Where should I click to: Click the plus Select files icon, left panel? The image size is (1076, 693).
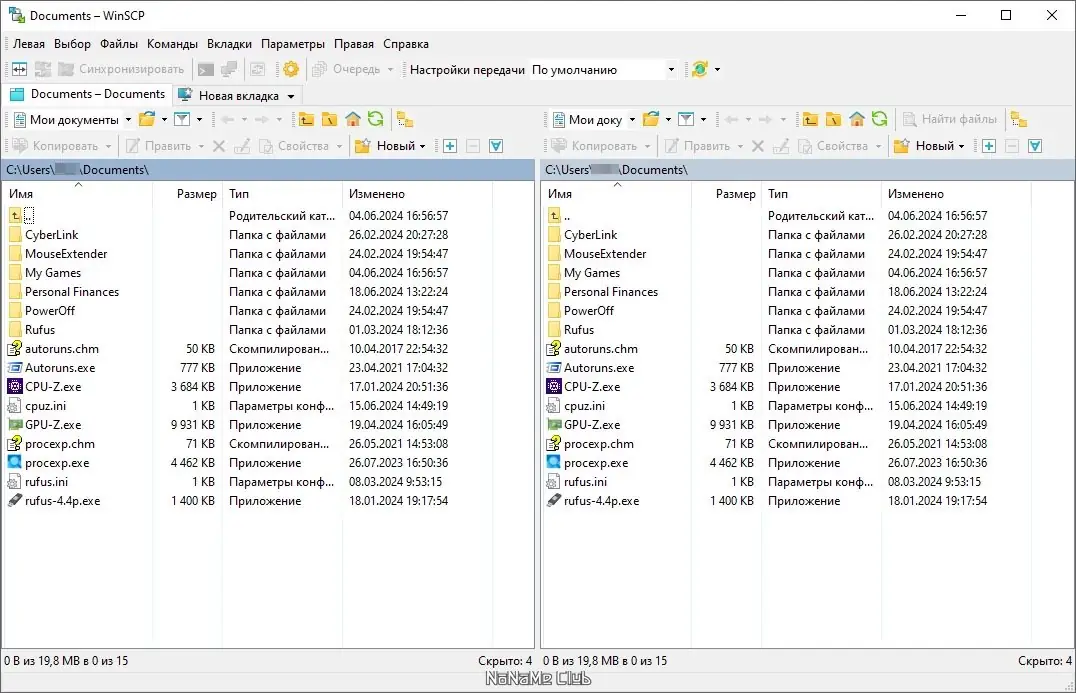[x=450, y=145]
